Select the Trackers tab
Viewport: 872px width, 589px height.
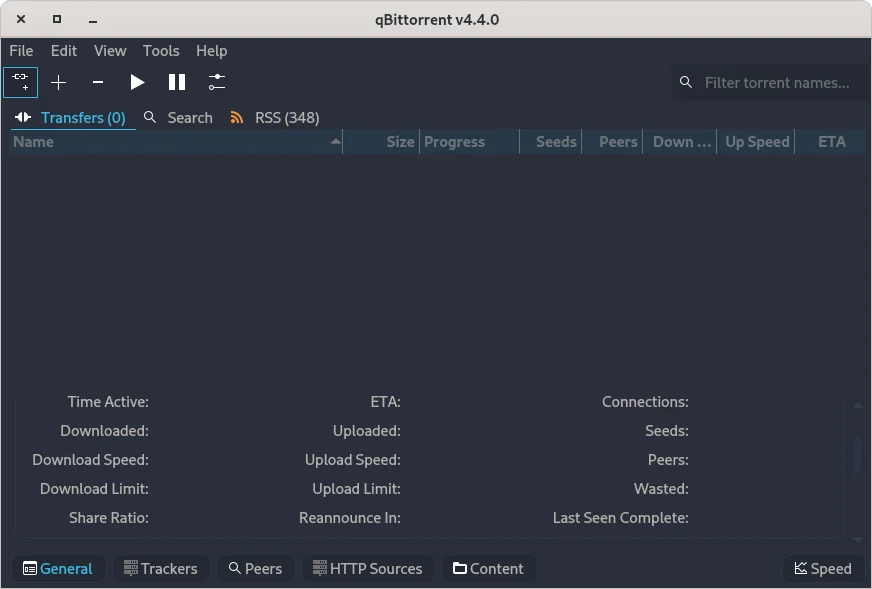click(160, 568)
